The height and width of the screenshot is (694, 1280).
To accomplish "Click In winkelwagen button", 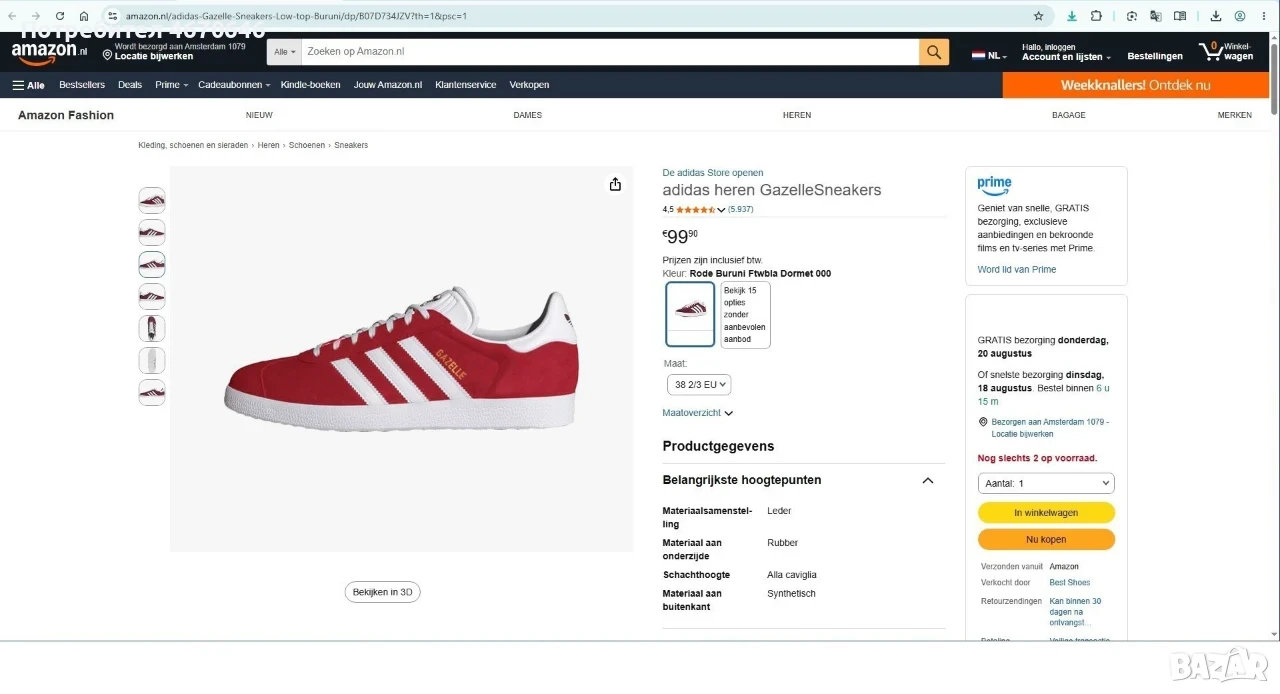I will 1046,513.
